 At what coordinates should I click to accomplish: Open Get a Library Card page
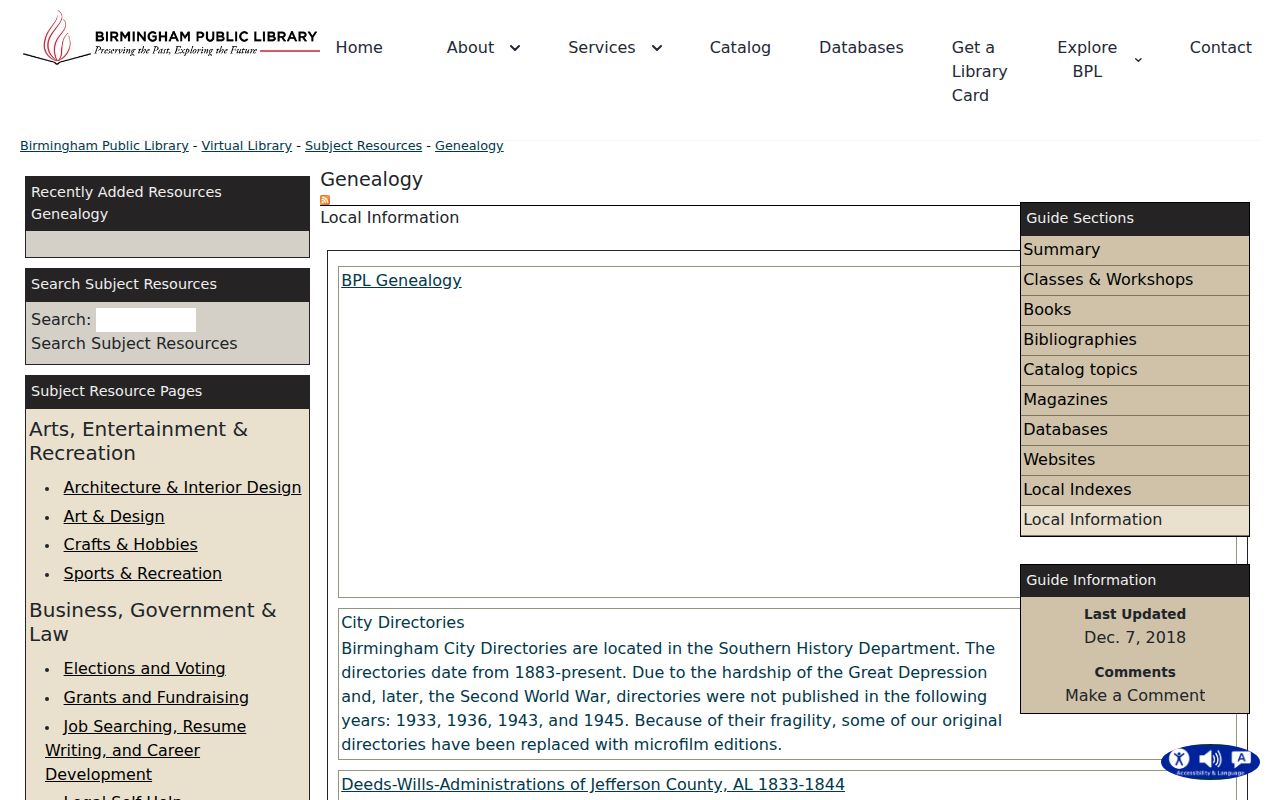pyautogui.click(x=979, y=71)
